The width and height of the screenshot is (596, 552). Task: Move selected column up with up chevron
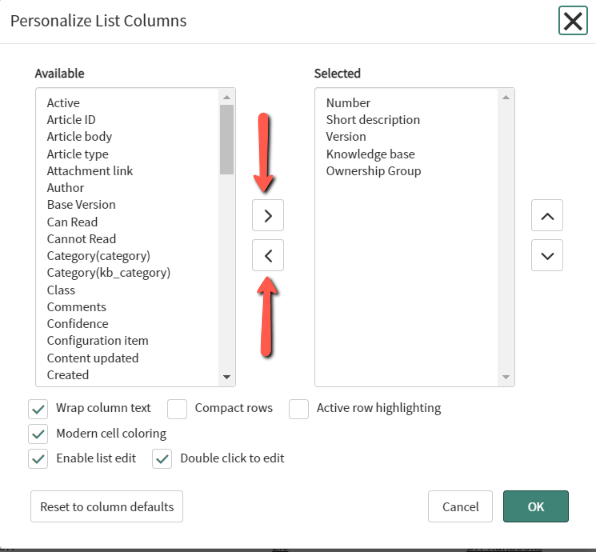(x=547, y=215)
